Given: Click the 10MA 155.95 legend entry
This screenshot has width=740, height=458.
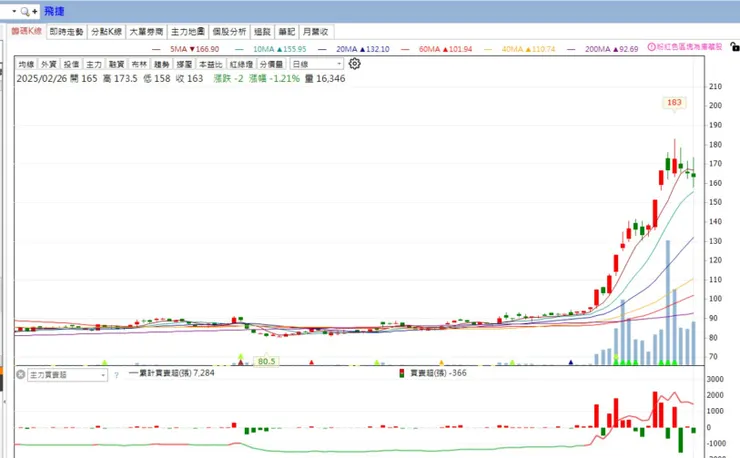Looking at the screenshot, I should tap(279, 49).
